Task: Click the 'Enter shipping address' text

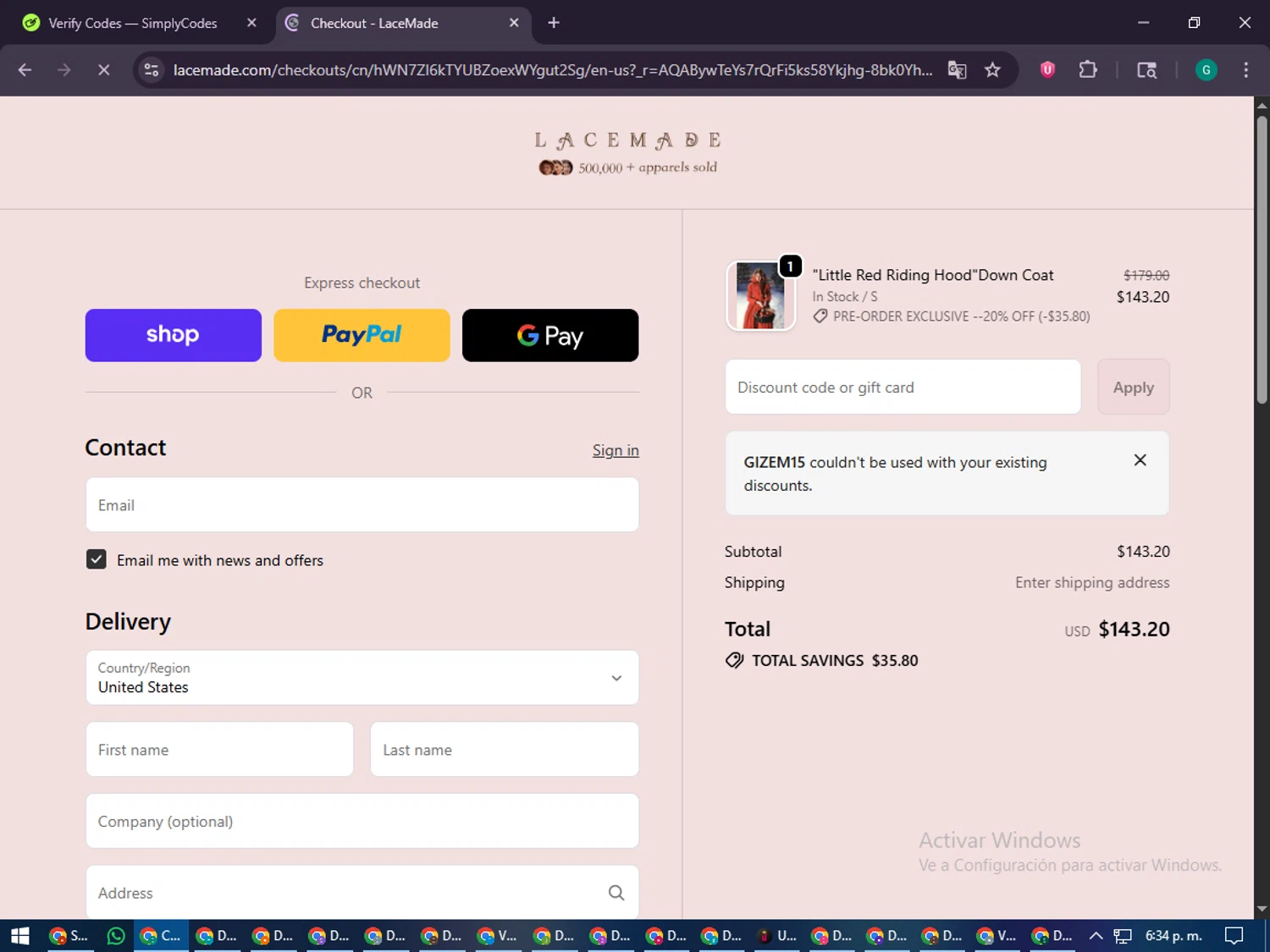Action: [1092, 582]
